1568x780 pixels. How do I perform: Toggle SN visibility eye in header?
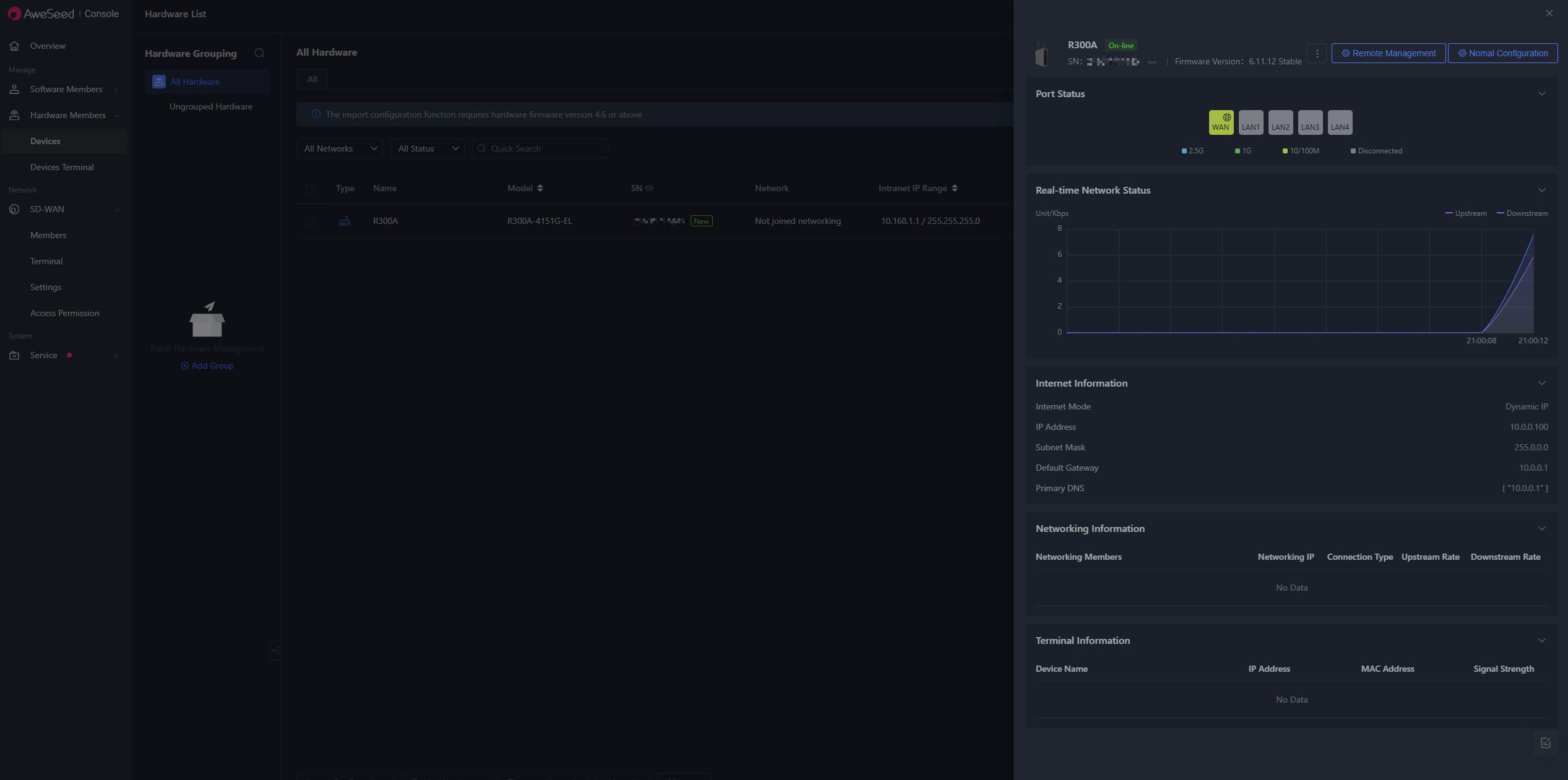649,188
